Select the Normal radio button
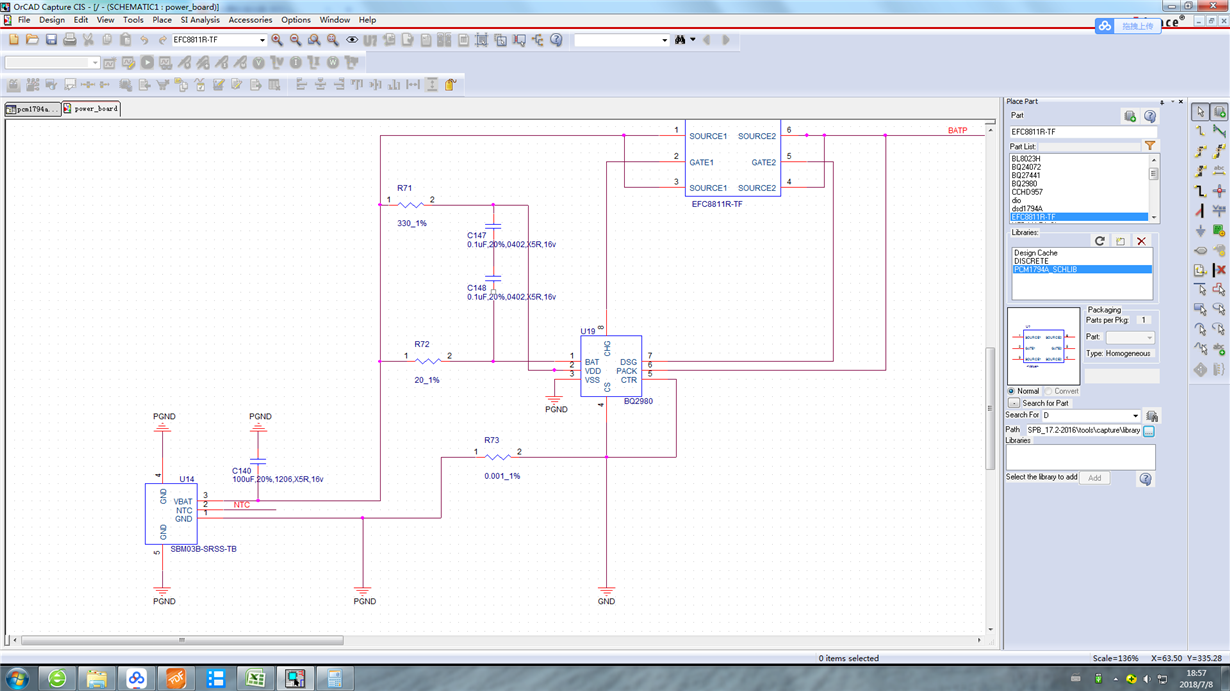 tap(1012, 391)
